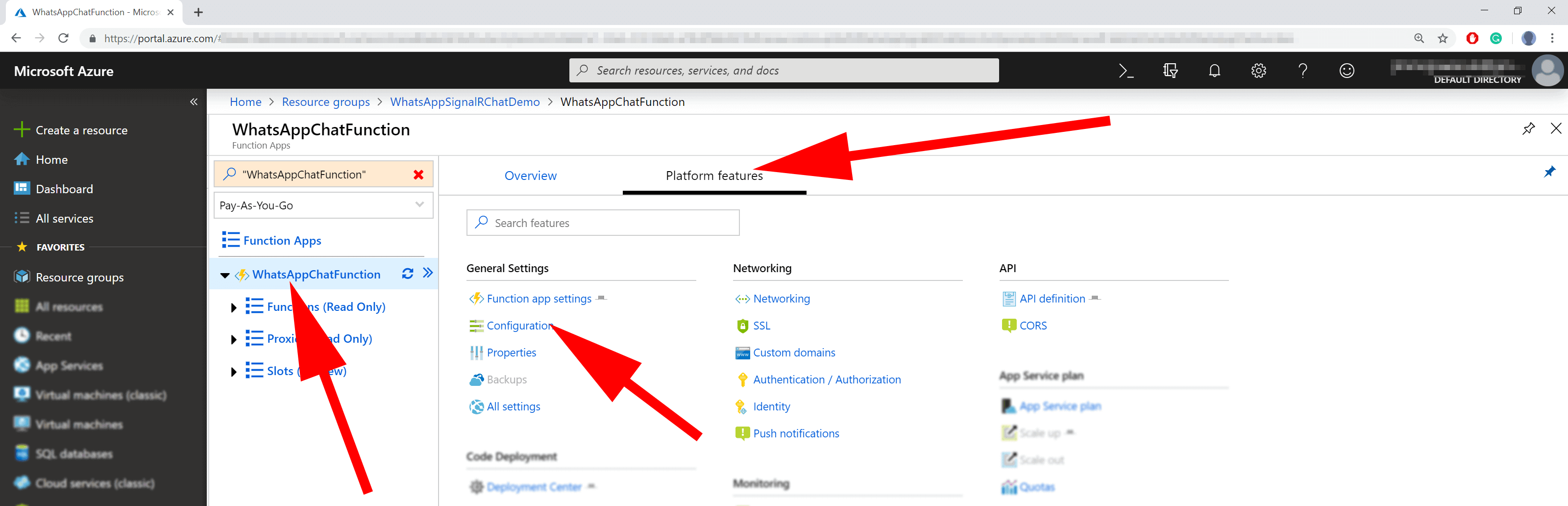Open Azure Cloud Shell icon
This screenshot has height=506, width=1568.
[x=1126, y=71]
